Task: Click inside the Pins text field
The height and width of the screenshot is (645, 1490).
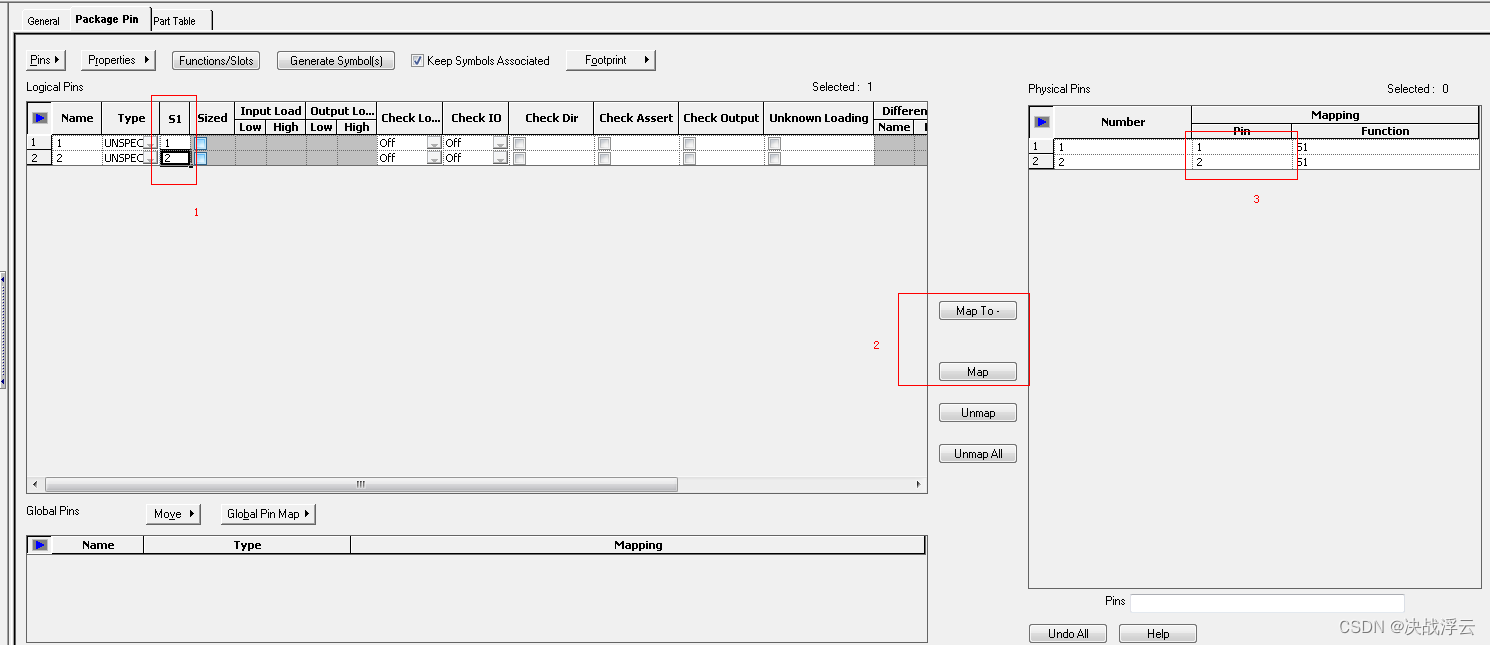Action: click(x=1265, y=602)
